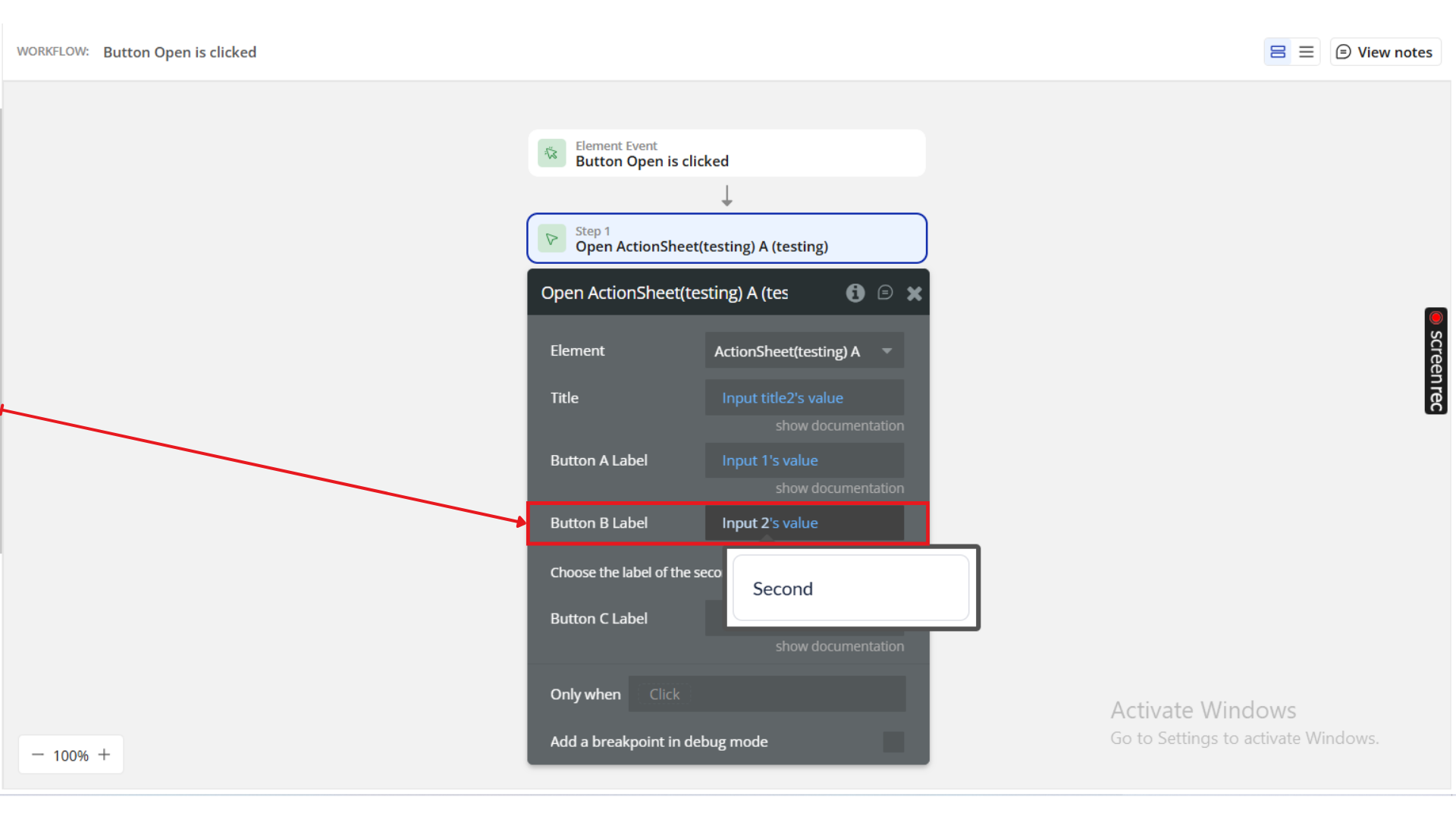The image size is (1456, 819).
Task: Click the screenrec recording widget
Action: pyautogui.click(x=1436, y=361)
